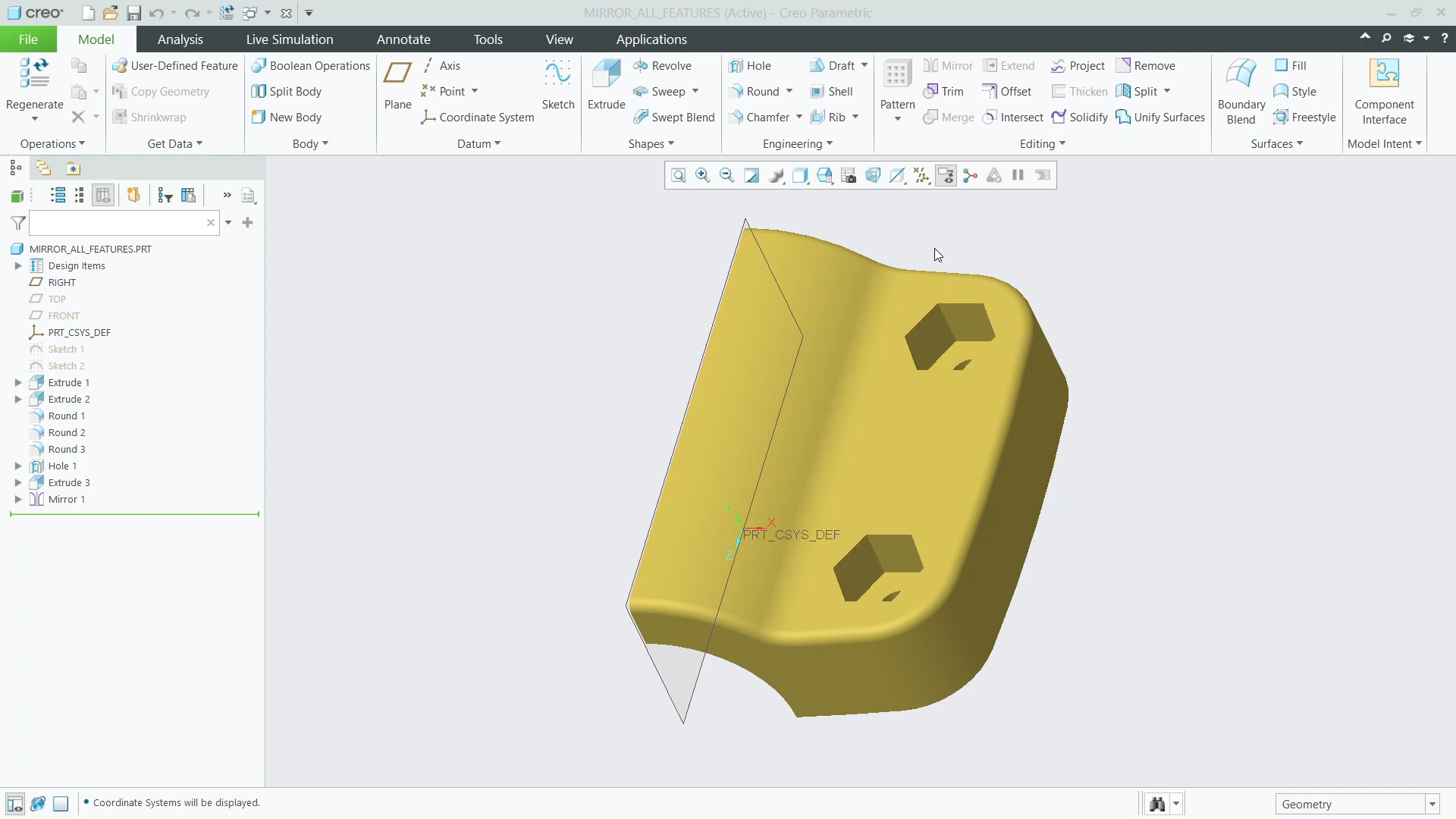Click the Zoom In icon

pyautogui.click(x=703, y=176)
